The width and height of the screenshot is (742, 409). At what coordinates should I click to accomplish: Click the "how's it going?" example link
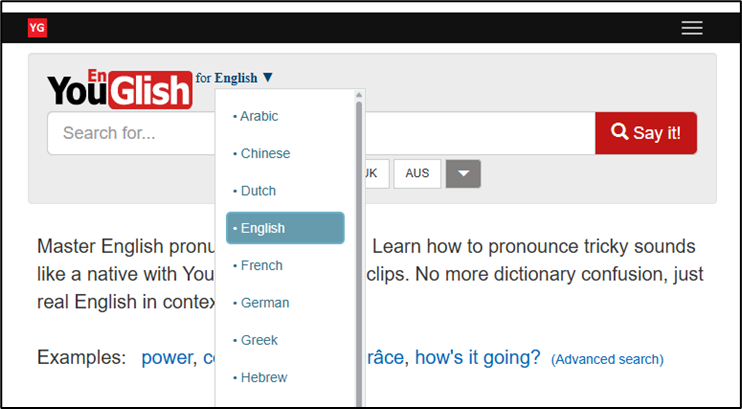477,357
